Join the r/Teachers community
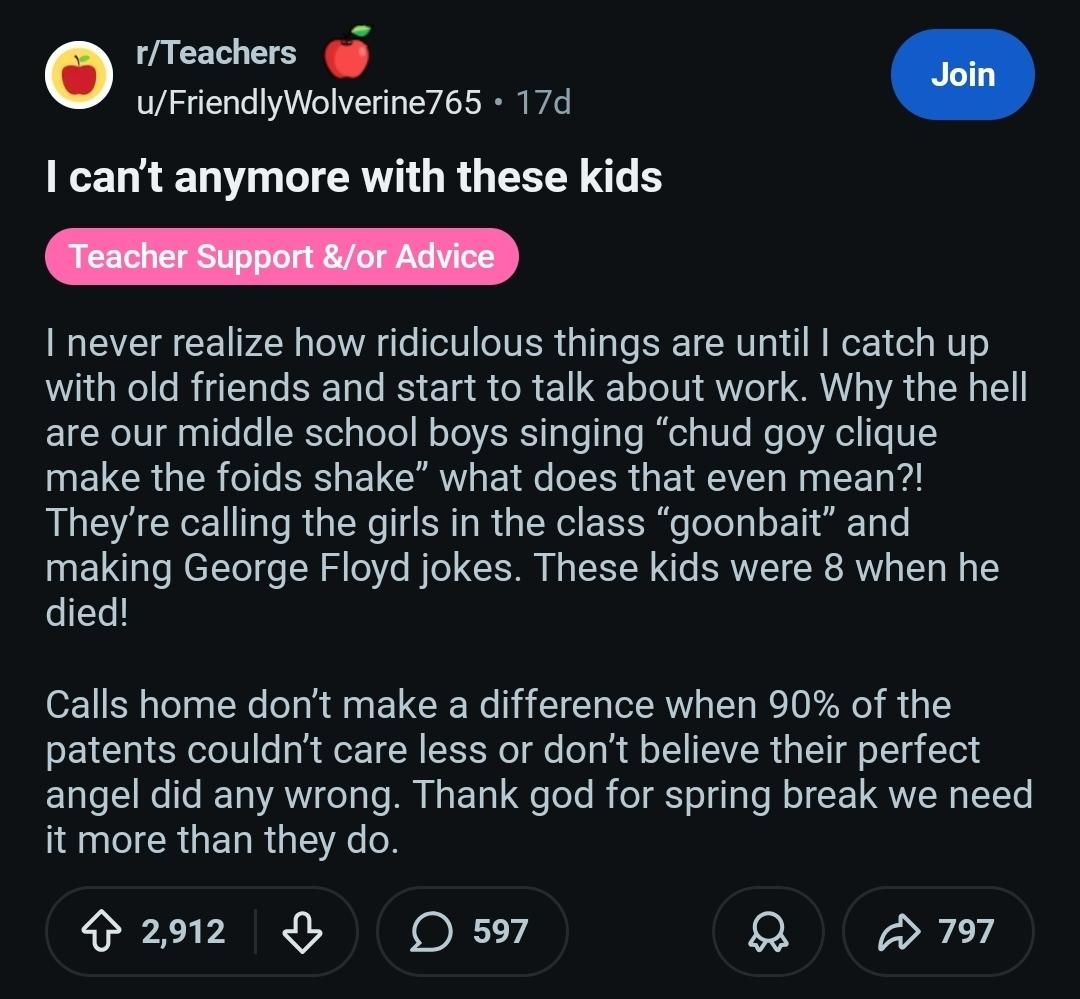The image size is (1080, 999). click(x=962, y=75)
